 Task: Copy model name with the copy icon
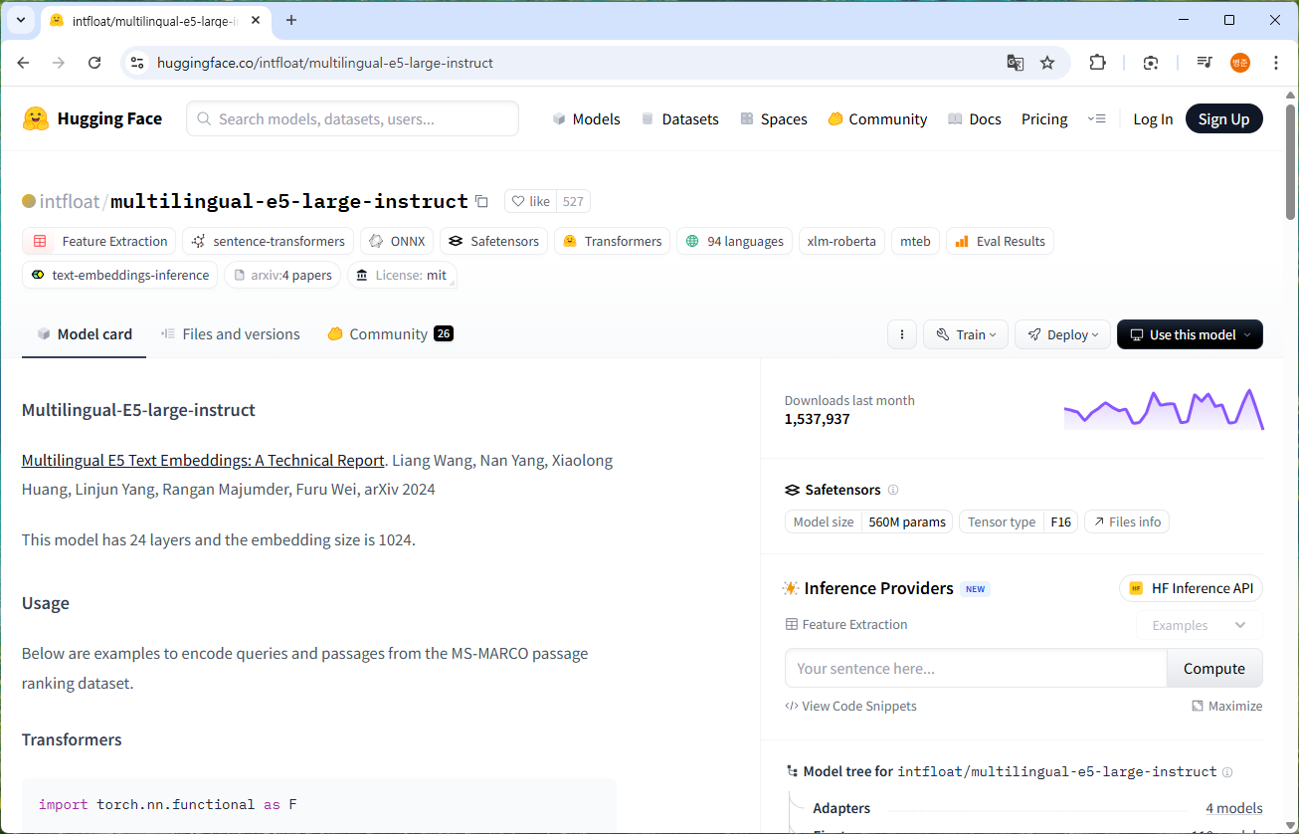coord(482,201)
